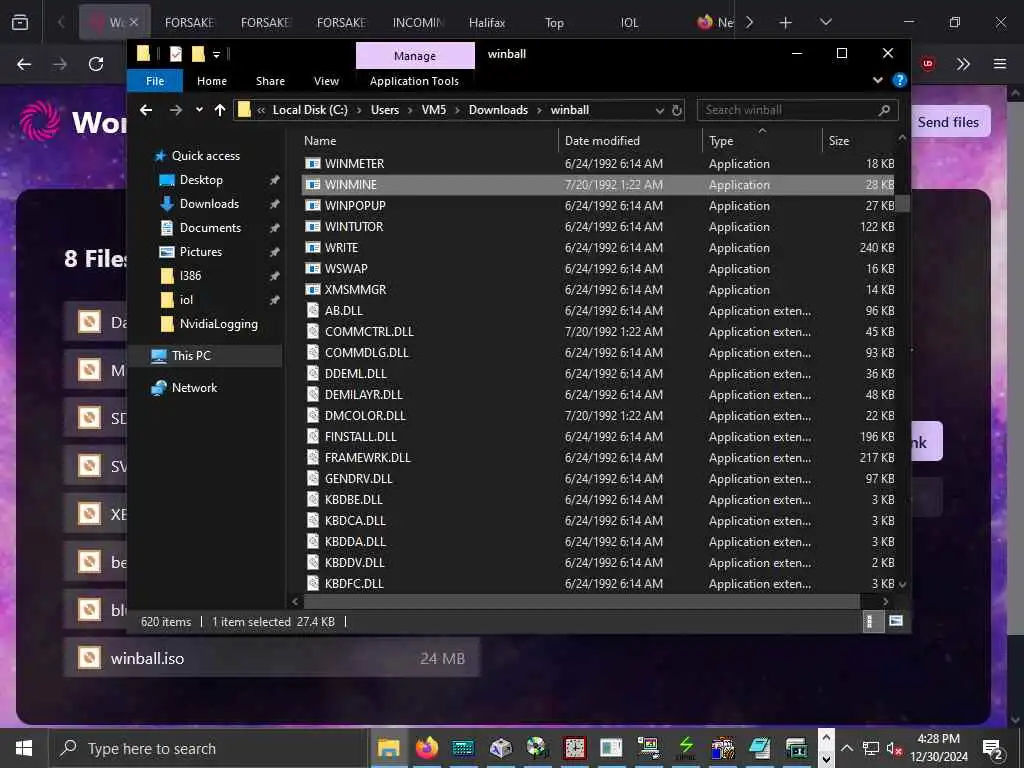Switch to the Halifax browser tab

click(x=487, y=23)
